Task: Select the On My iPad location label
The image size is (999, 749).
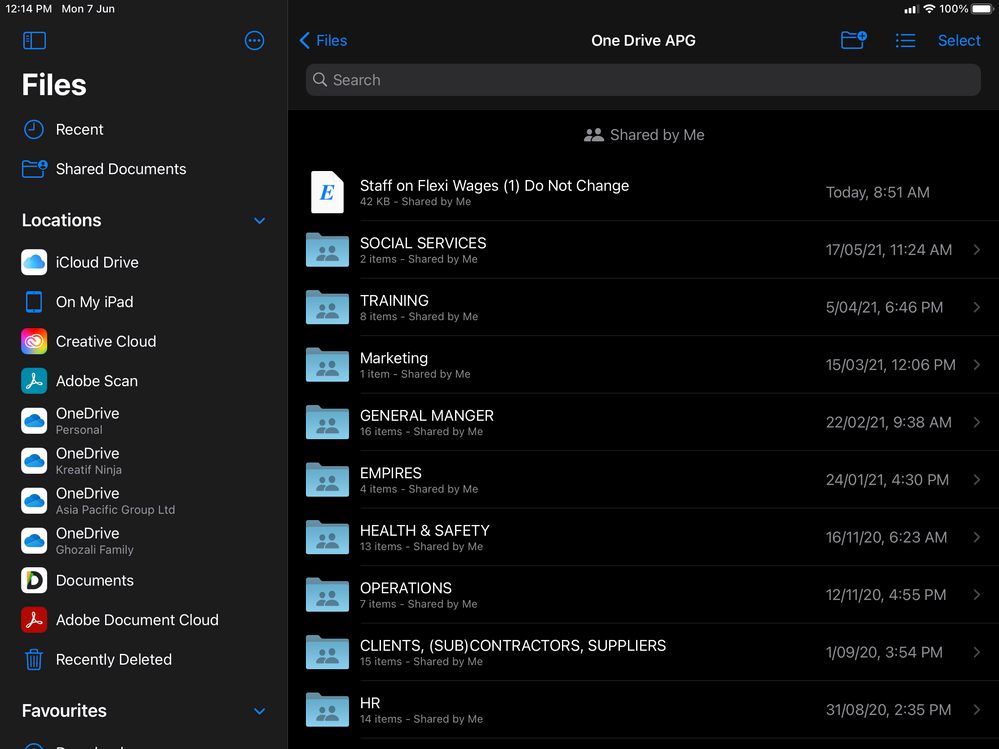Action: coord(94,302)
